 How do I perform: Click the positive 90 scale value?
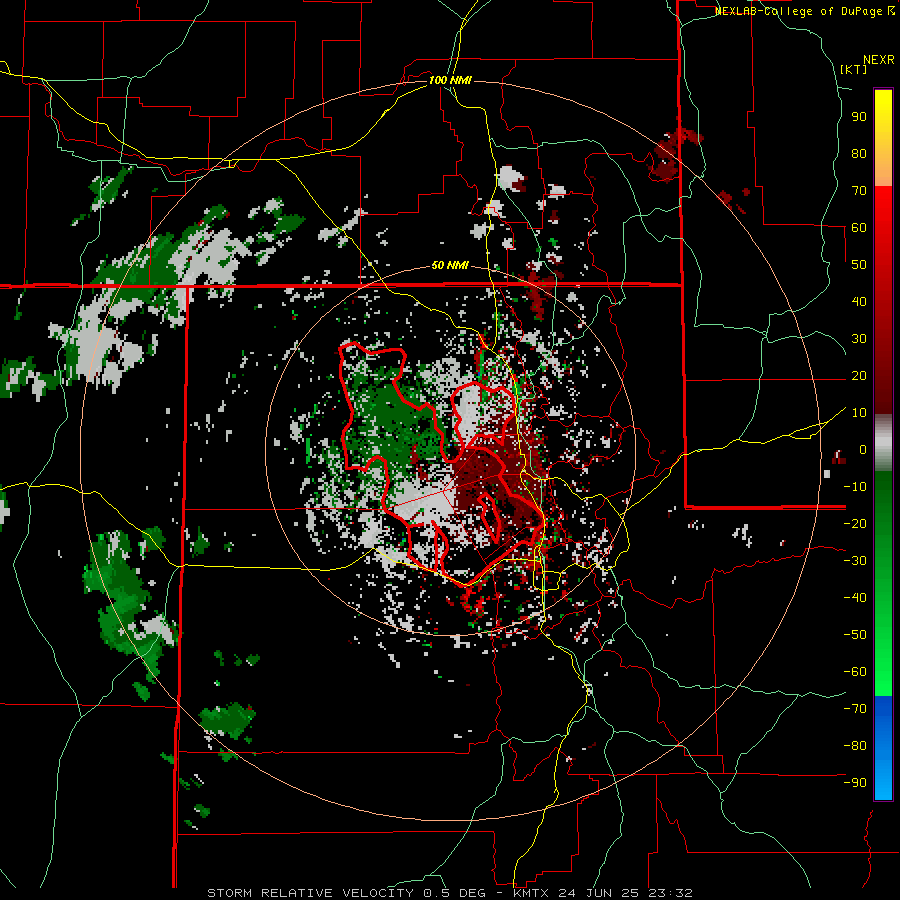coord(859,117)
